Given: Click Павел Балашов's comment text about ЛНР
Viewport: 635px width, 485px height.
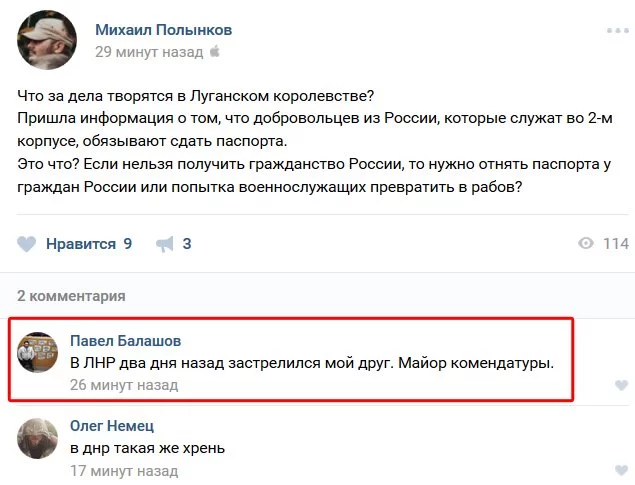Looking at the screenshot, I should pyautogui.click(x=311, y=362).
